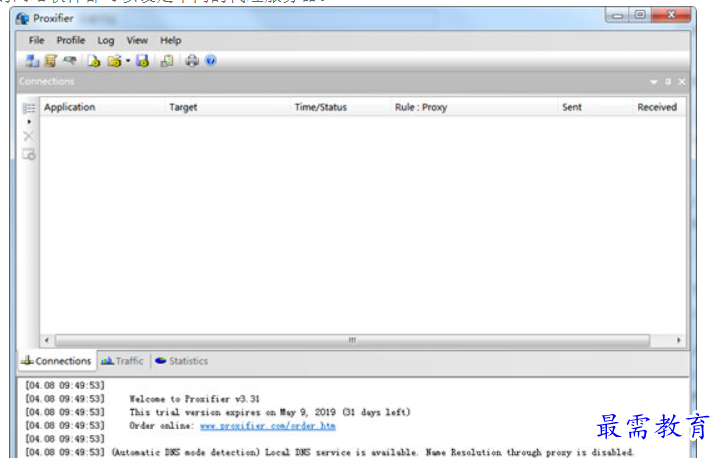Expand the Open Profile dropdown arrow
The height and width of the screenshot is (458, 718).
click(128, 60)
